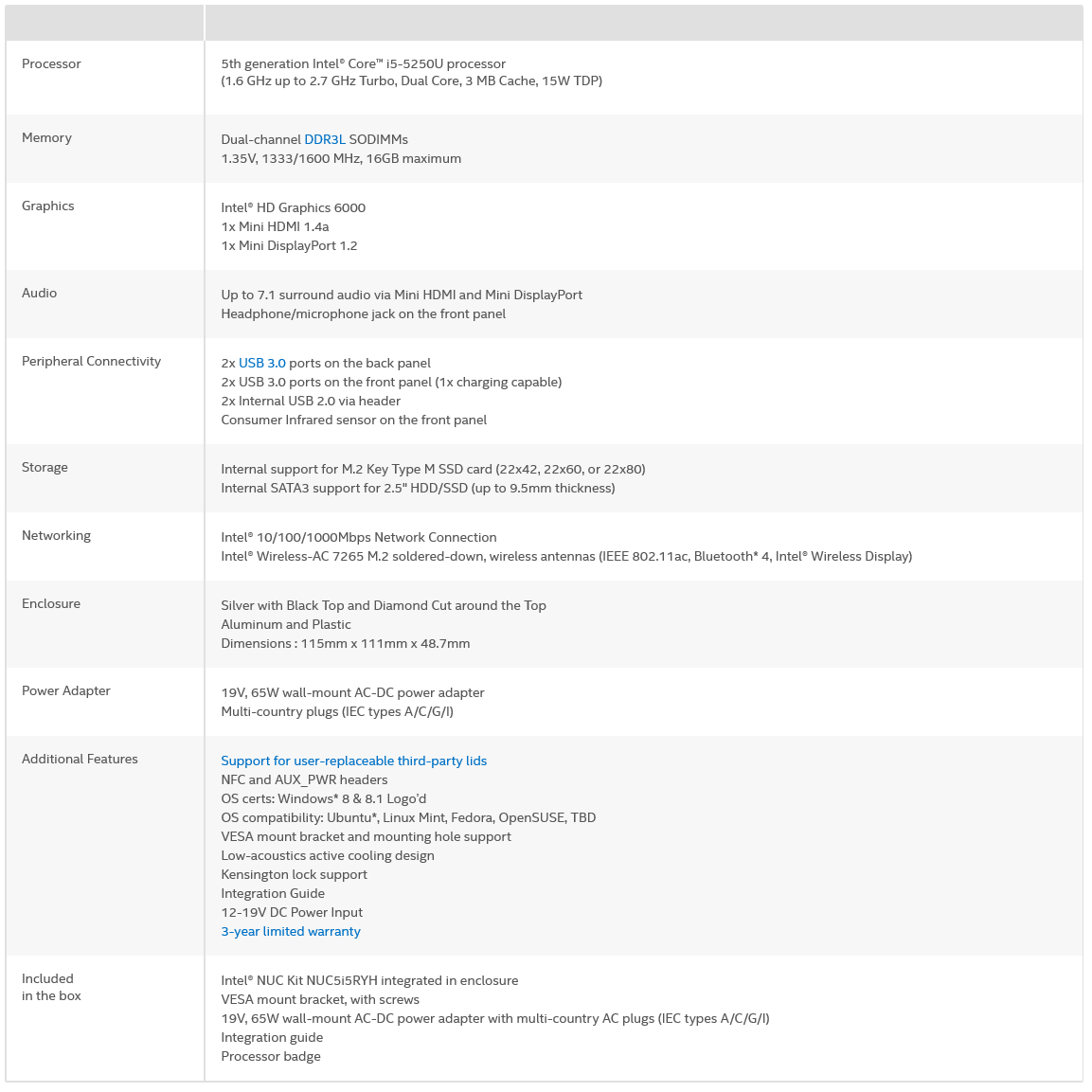The image size is (1092, 1092).
Task: Click the Kensington lock support line
Action: pos(294,874)
